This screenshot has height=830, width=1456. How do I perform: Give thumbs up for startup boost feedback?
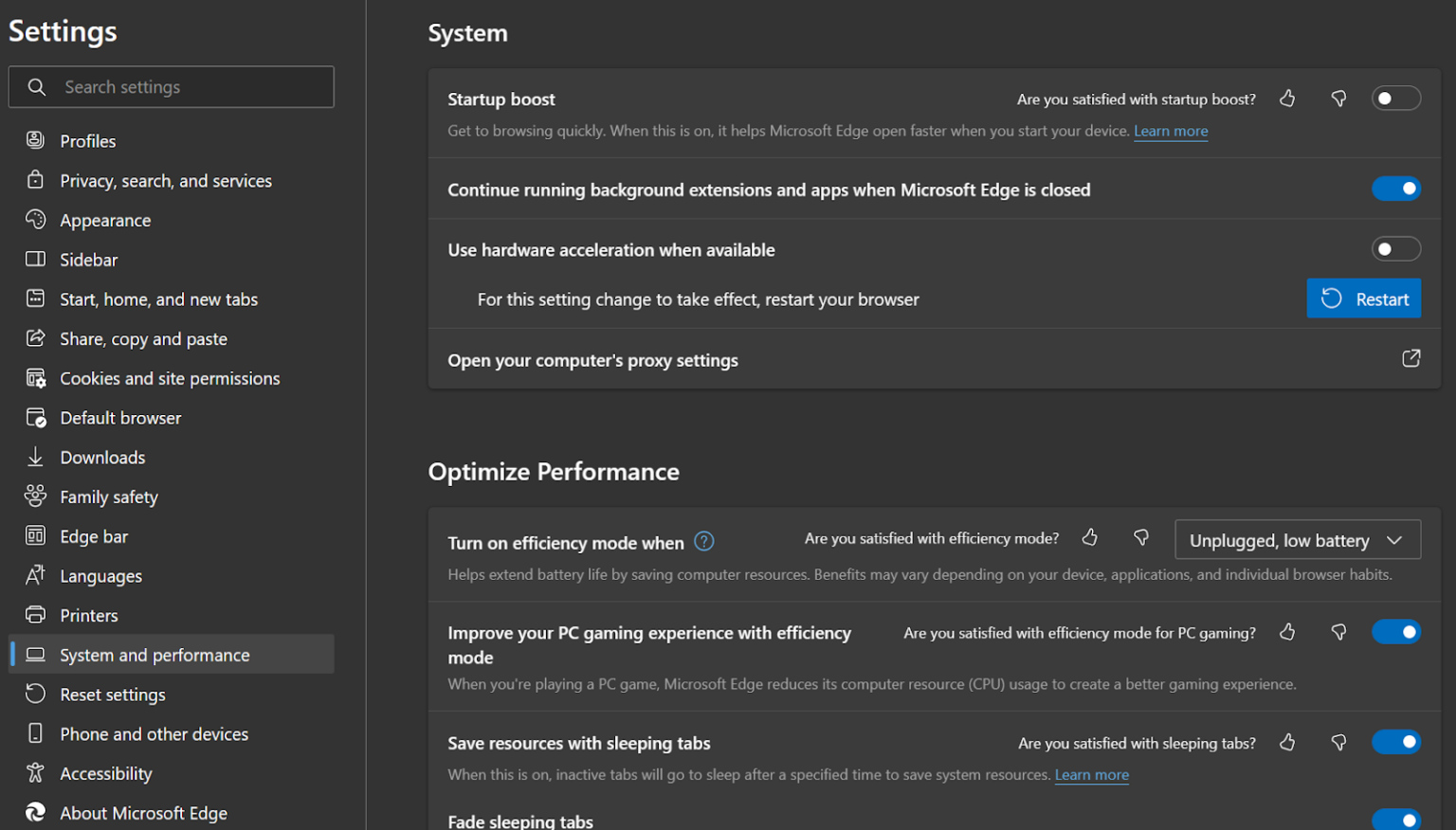click(x=1286, y=98)
